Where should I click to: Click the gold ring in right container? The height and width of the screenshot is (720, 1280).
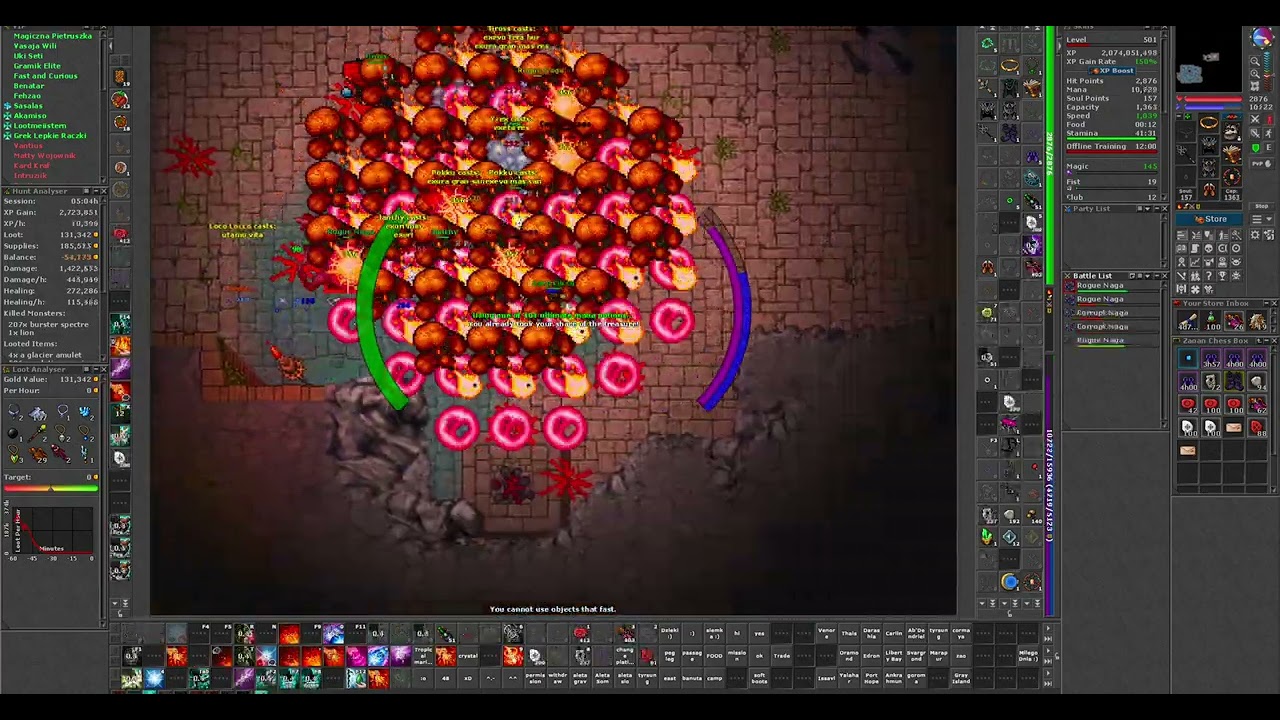(x=1010, y=65)
